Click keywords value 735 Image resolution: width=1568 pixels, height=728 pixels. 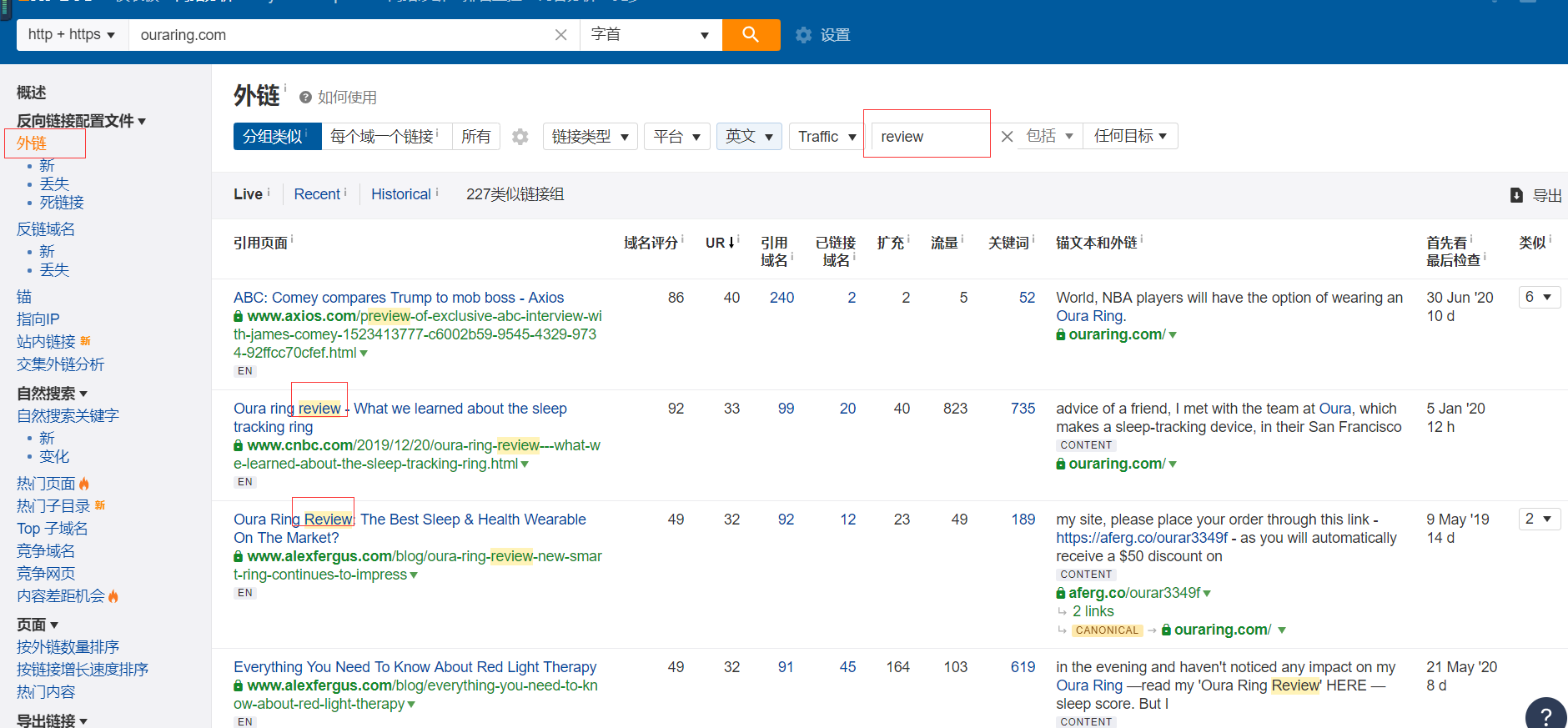[1023, 409]
